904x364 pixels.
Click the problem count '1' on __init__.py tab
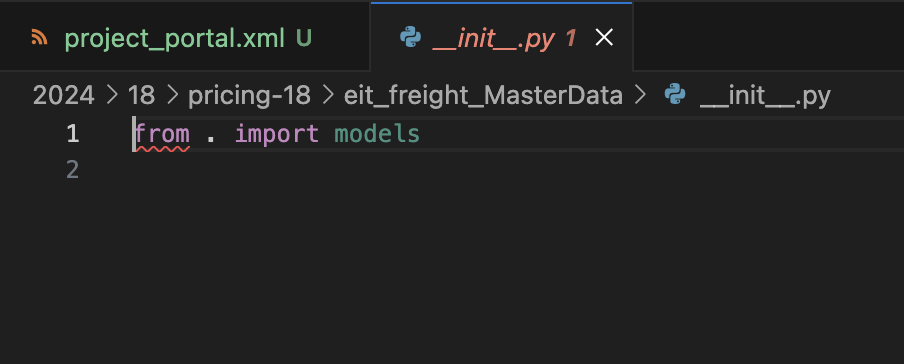pos(571,38)
